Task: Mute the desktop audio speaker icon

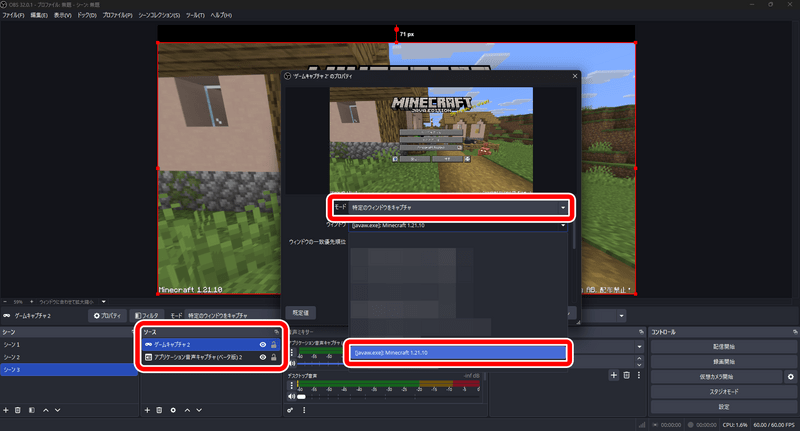Action: (x=292, y=396)
